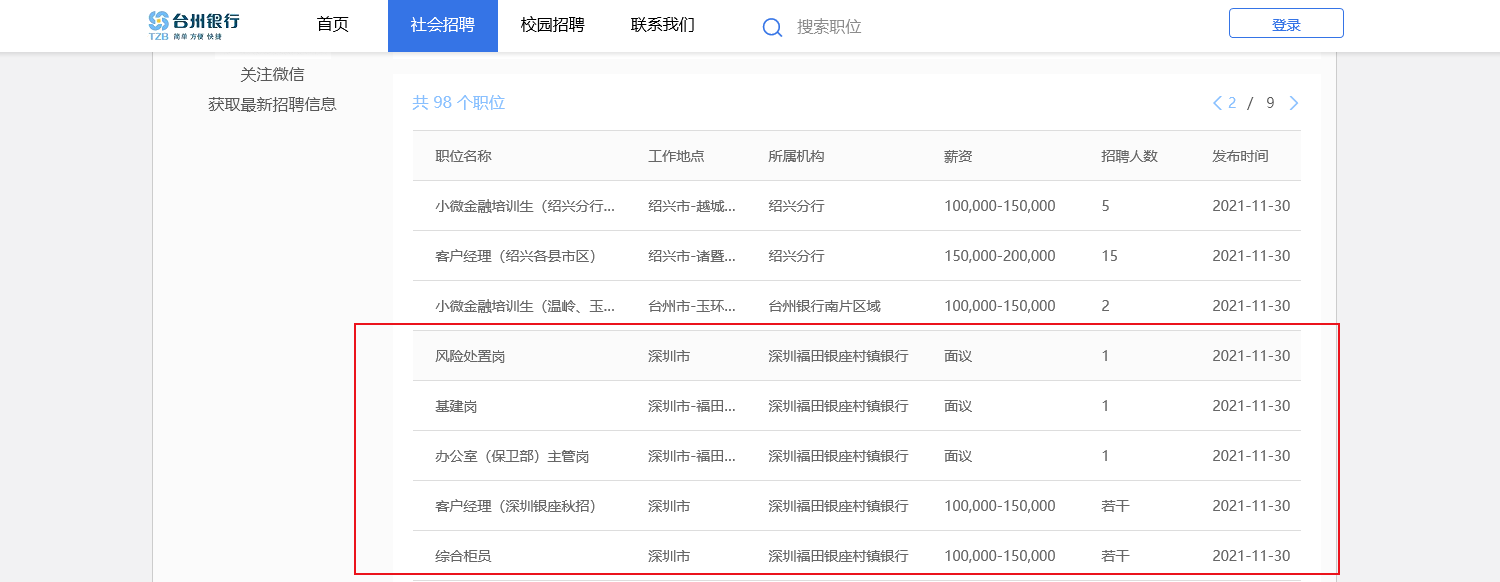Open job 小微金融培训生（绍兴分行…
Image resolution: width=1500 pixels, height=582 pixels.
pyautogui.click(x=525, y=206)
